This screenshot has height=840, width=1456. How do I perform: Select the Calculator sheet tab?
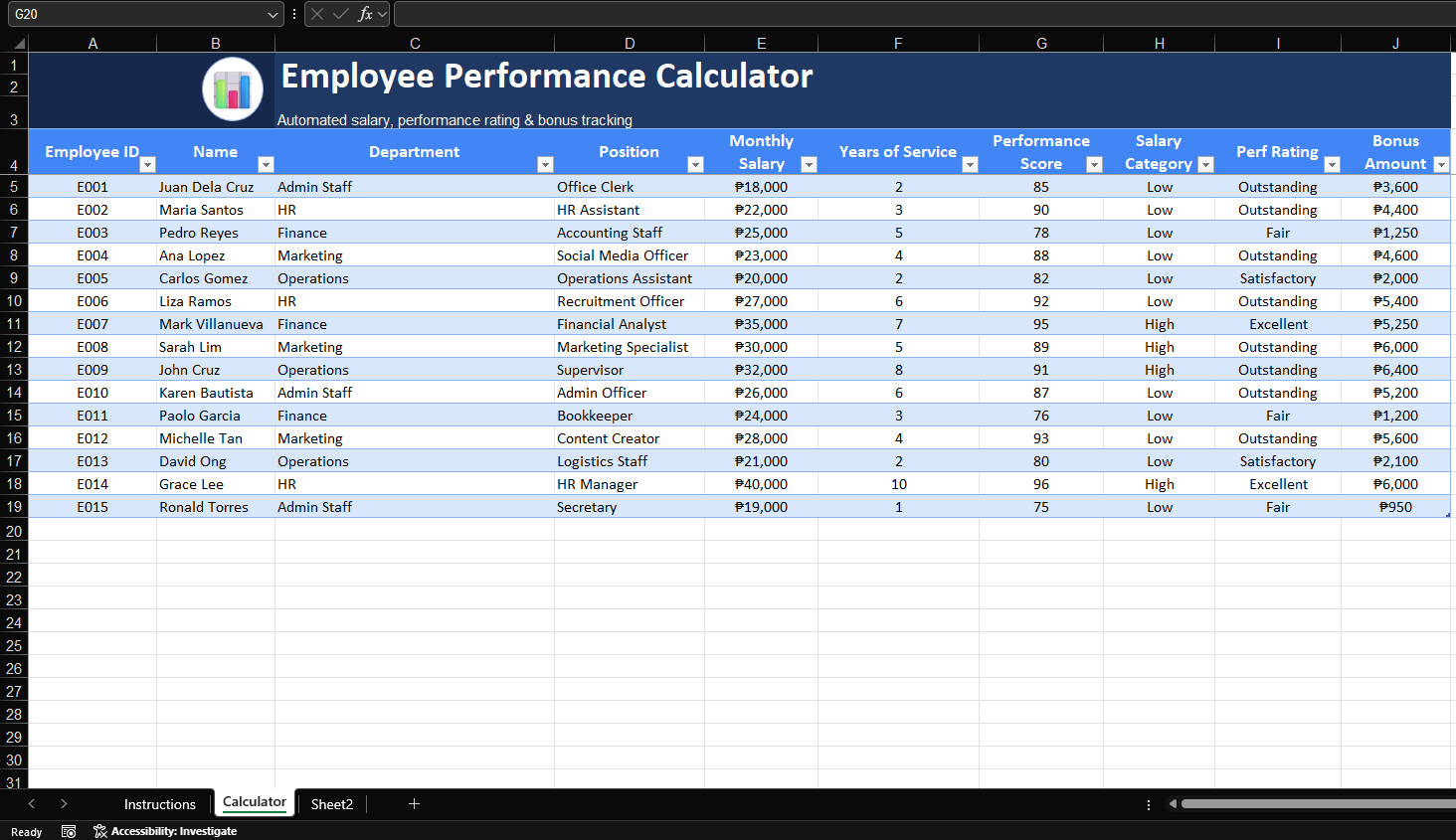click(255, 802)
